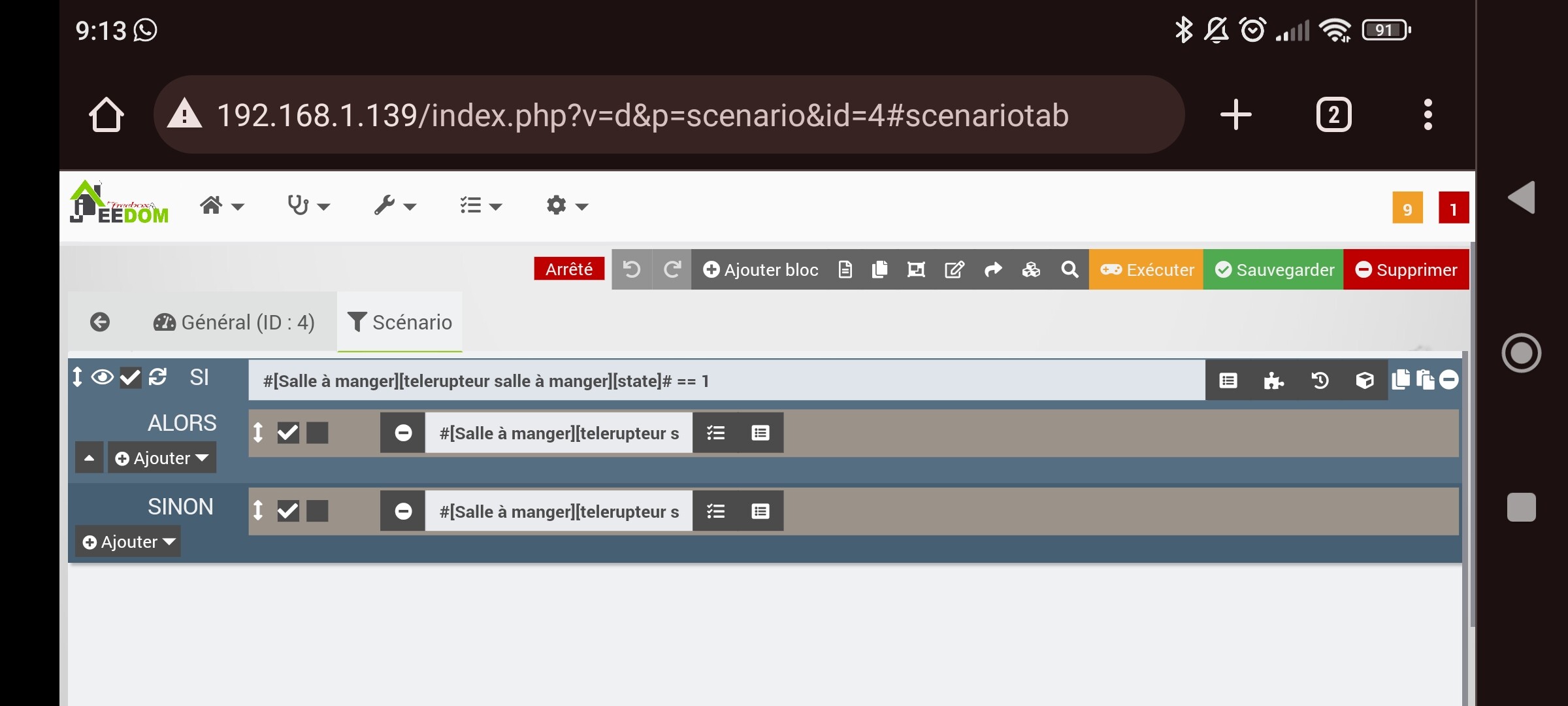Delete the ALORS action with minus button

coord(403,433)
